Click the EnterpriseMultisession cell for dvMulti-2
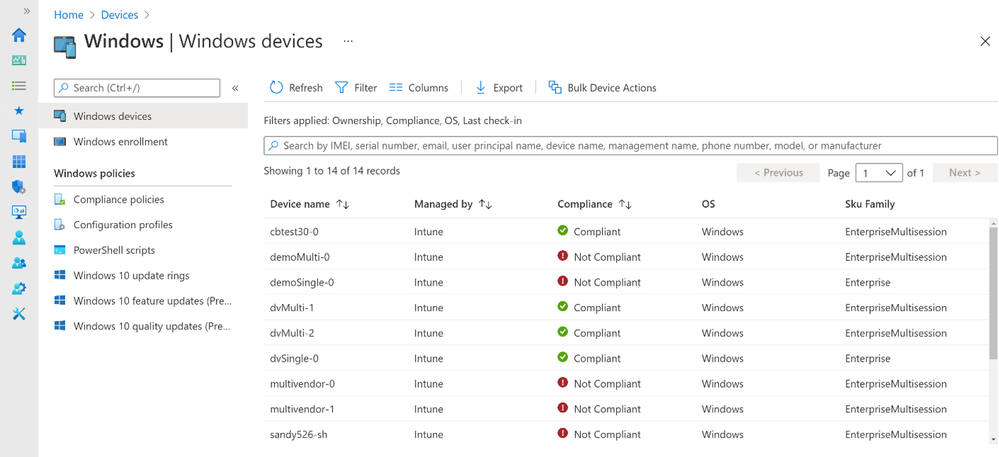This screenshot has height=457, width=999. 896,333
